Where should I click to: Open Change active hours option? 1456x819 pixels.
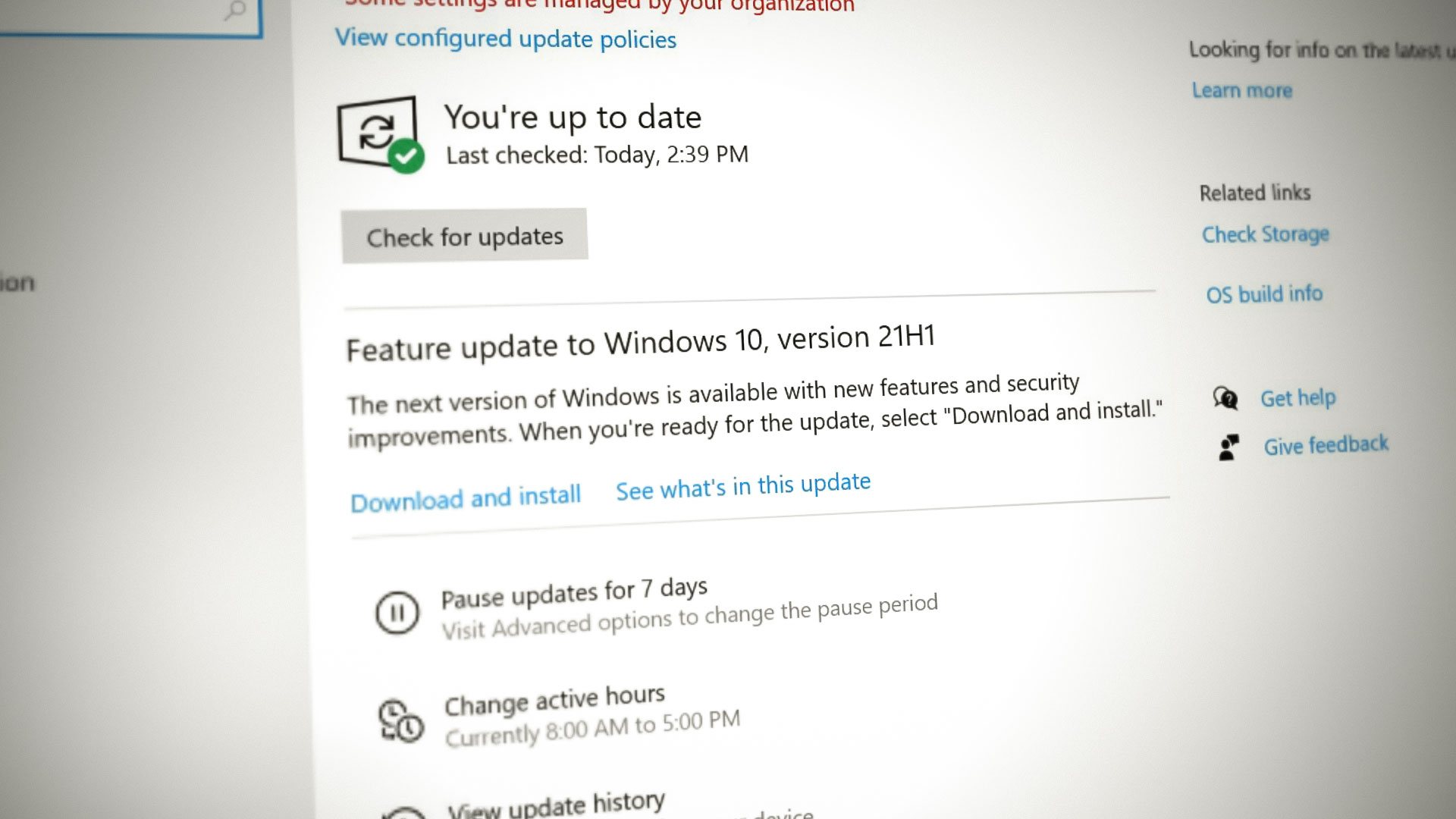tap(554, 701)
